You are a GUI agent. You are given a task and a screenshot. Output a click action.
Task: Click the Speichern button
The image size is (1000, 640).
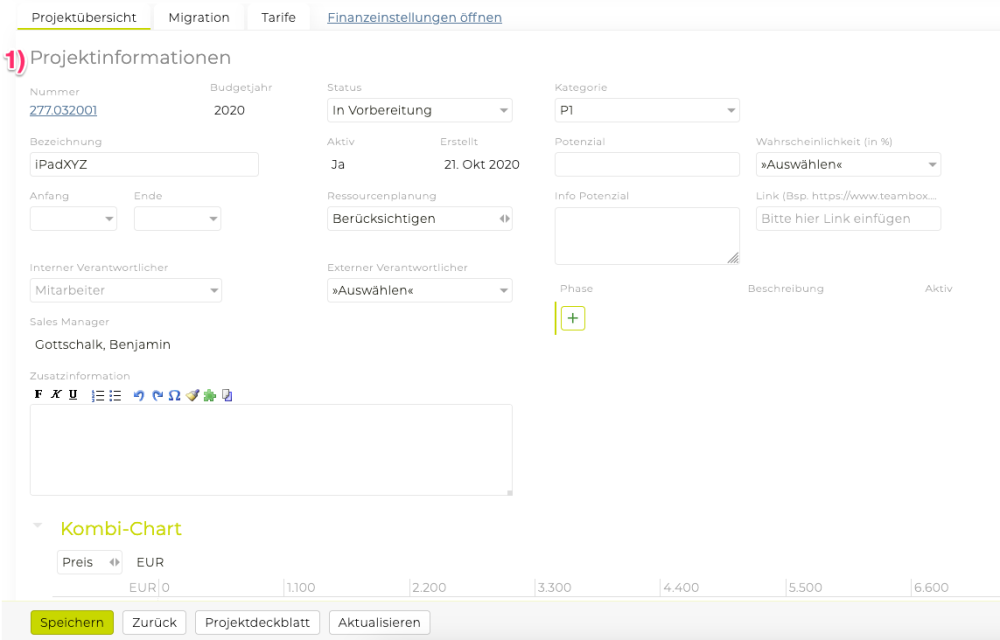coord(72,622)
